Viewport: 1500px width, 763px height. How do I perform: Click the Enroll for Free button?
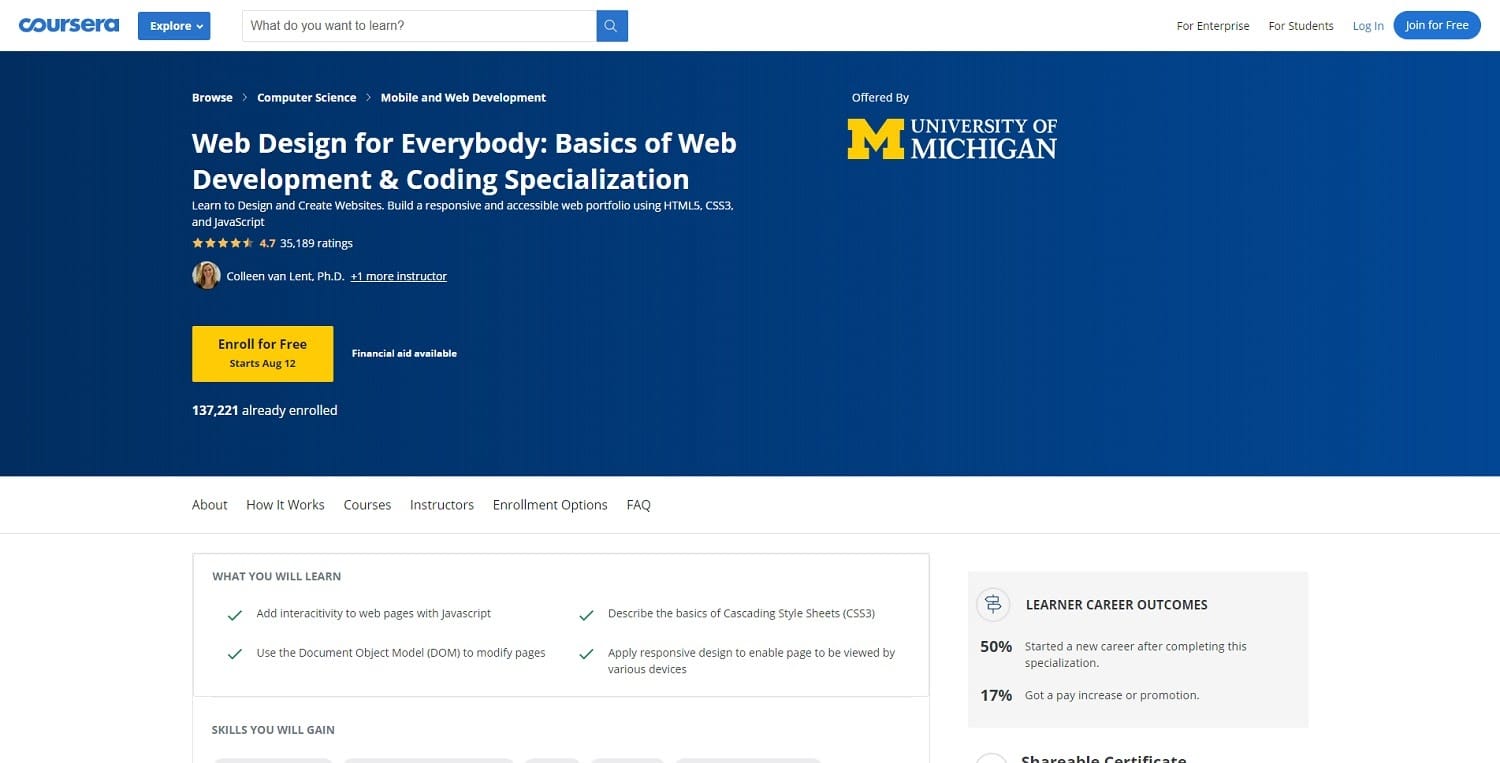(x=262, y=353)
